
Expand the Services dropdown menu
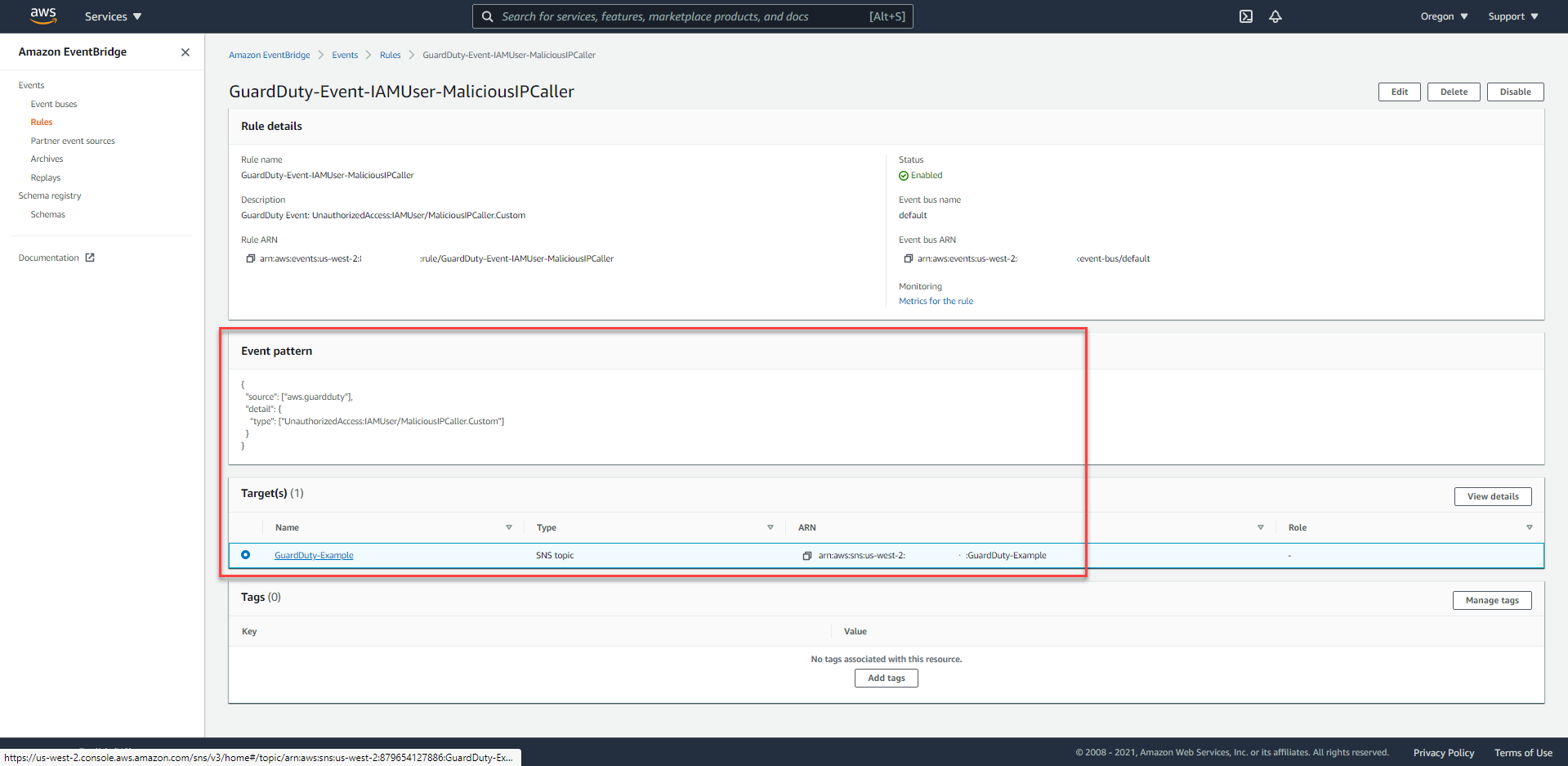[113, 16]
